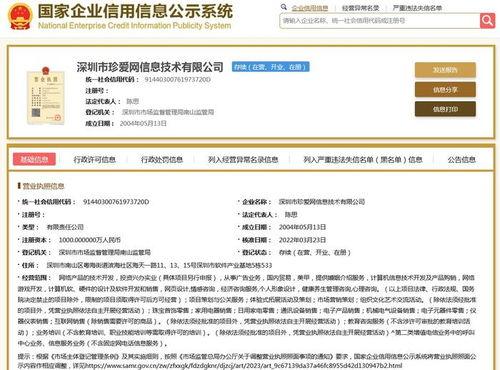This screenshot has width=500, height=370.
Task: Click the small magnifier icon beside 企业信用信息
Action: [x=284, y=7]
